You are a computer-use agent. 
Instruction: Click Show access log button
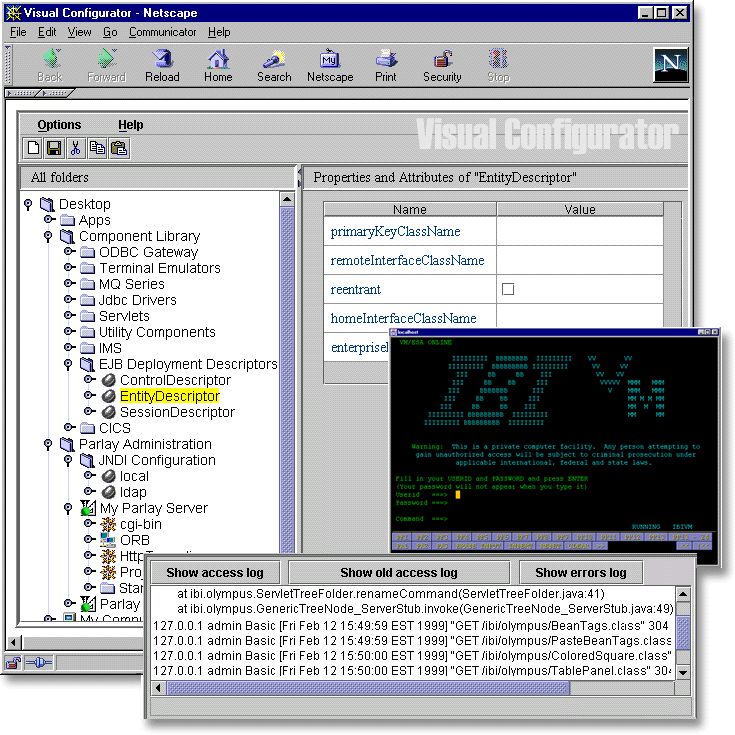[x=215, y=572]
